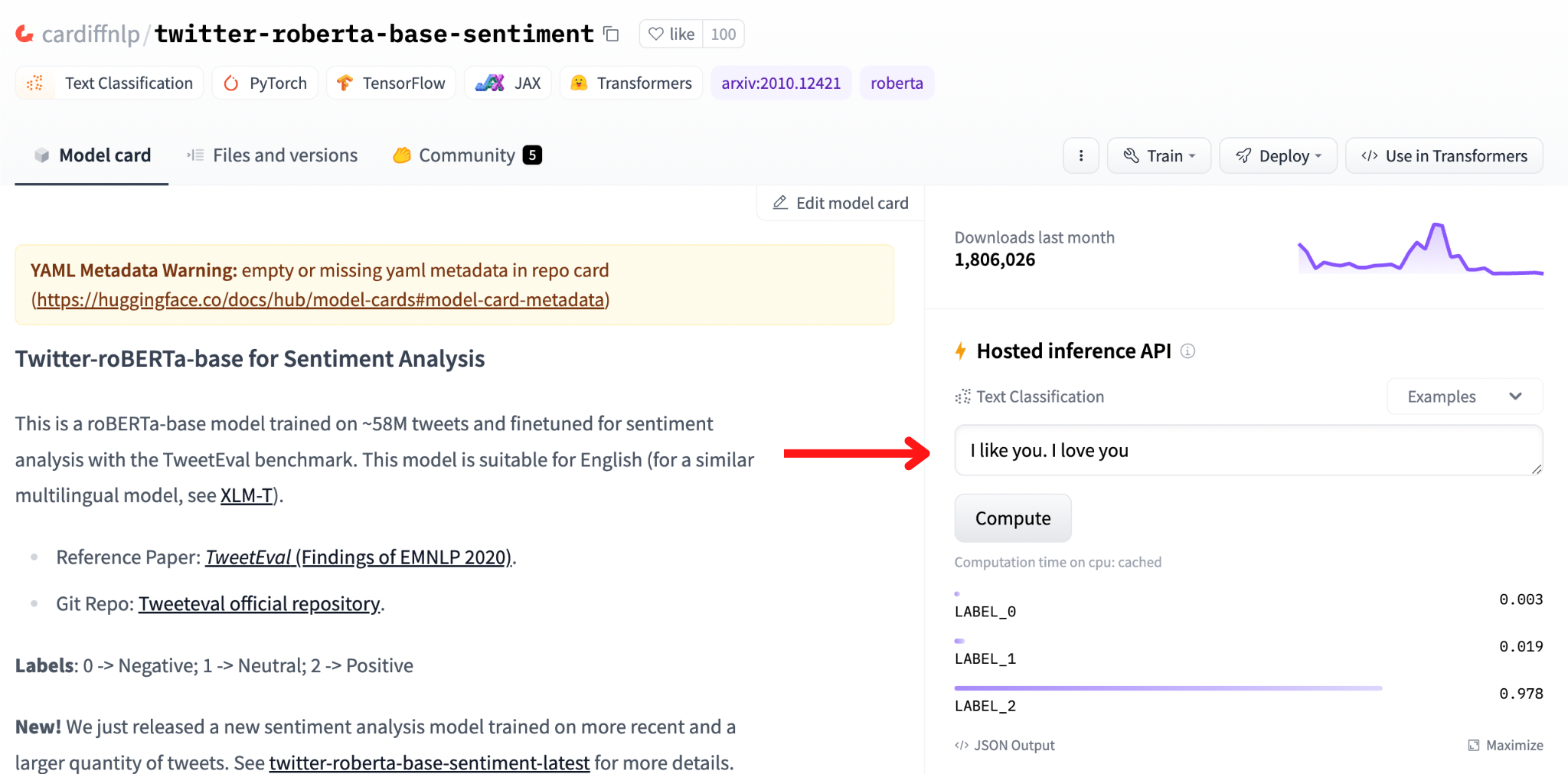This screenshot has height=774, width=1568.
Task: Select the JAX library tag
Action: click(x=508, y=83)
